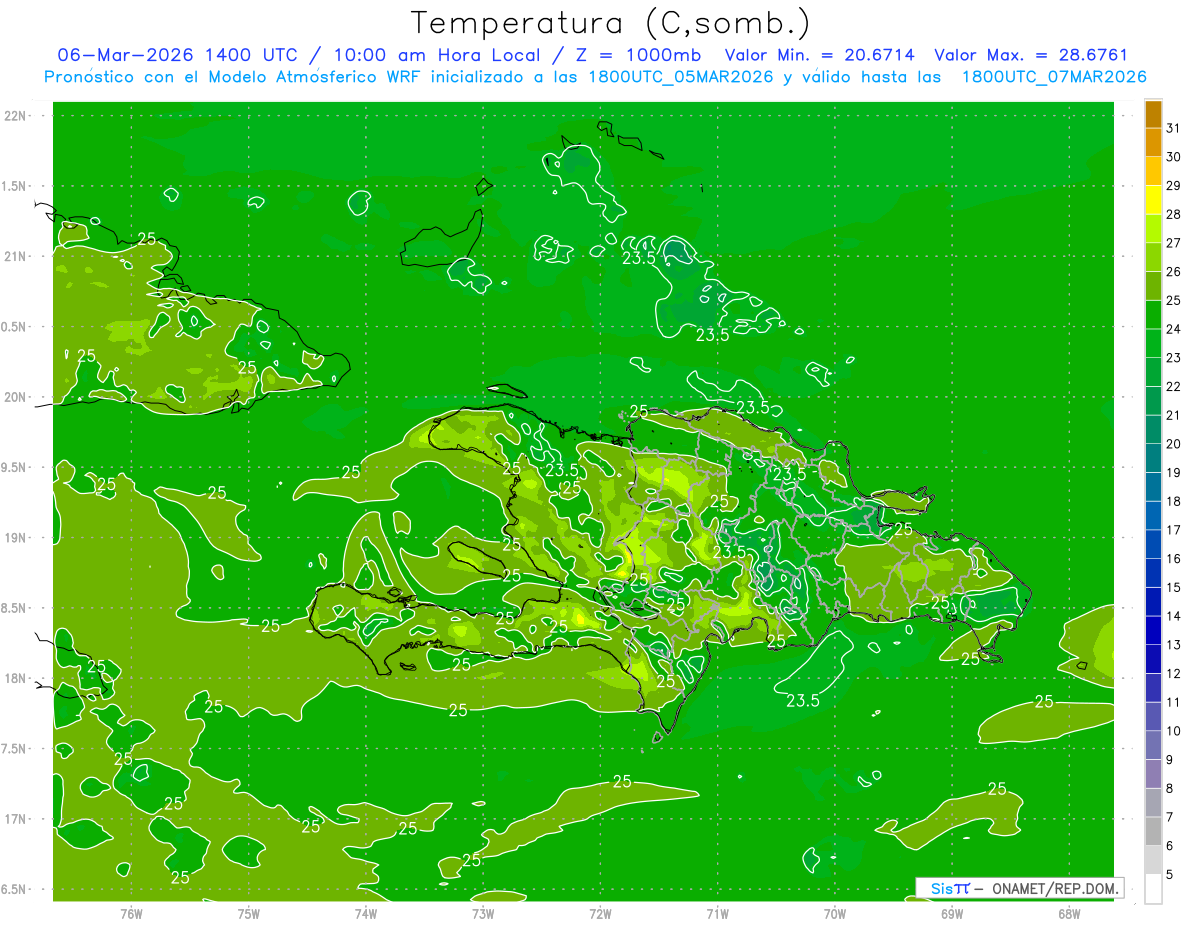Click the bright yellow swatch between 28 and 29
Viewport: 1200px width, 927px height.
(1153, 200)
